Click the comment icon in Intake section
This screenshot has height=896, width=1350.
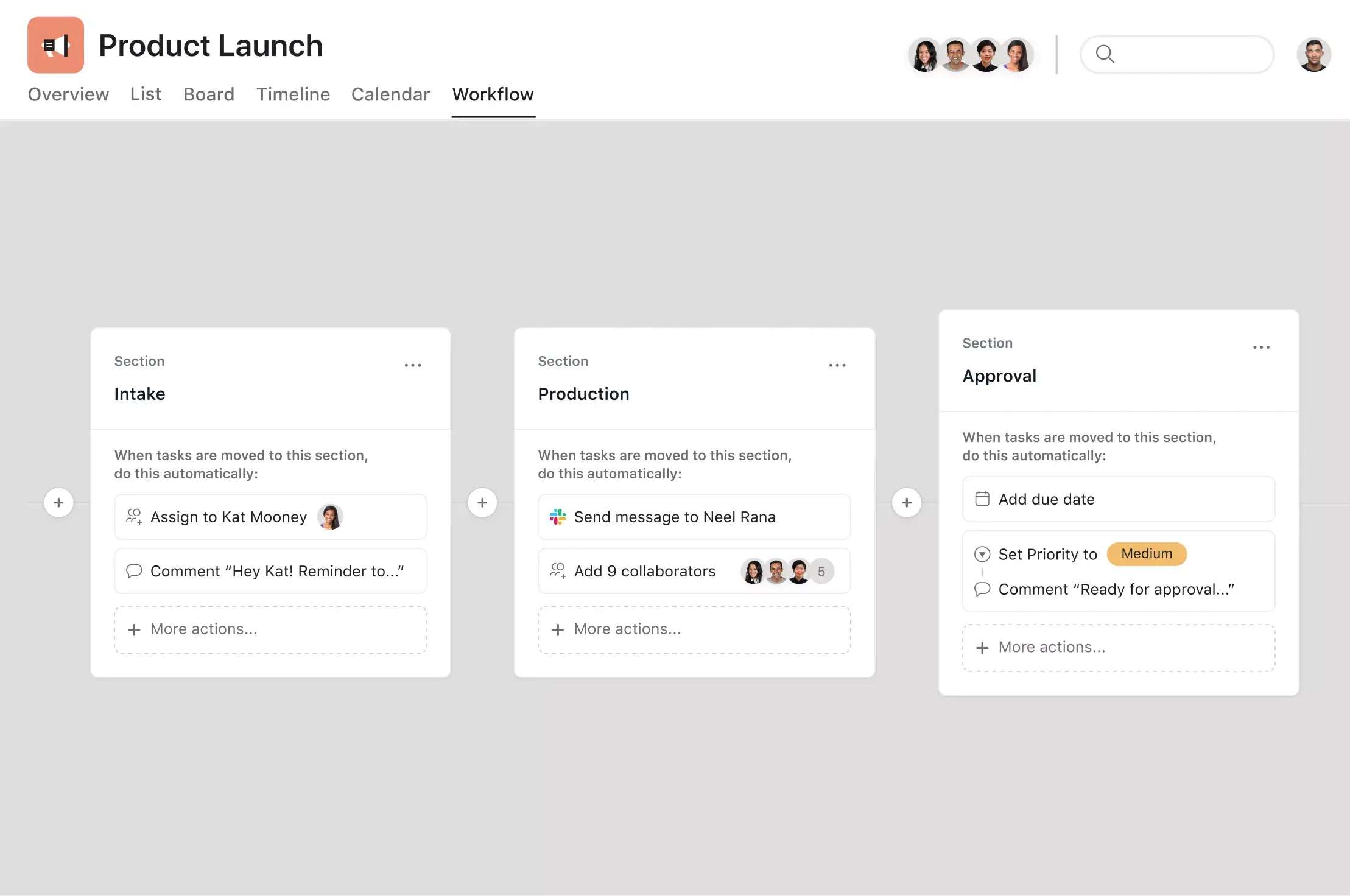click(x=133, y=570)
